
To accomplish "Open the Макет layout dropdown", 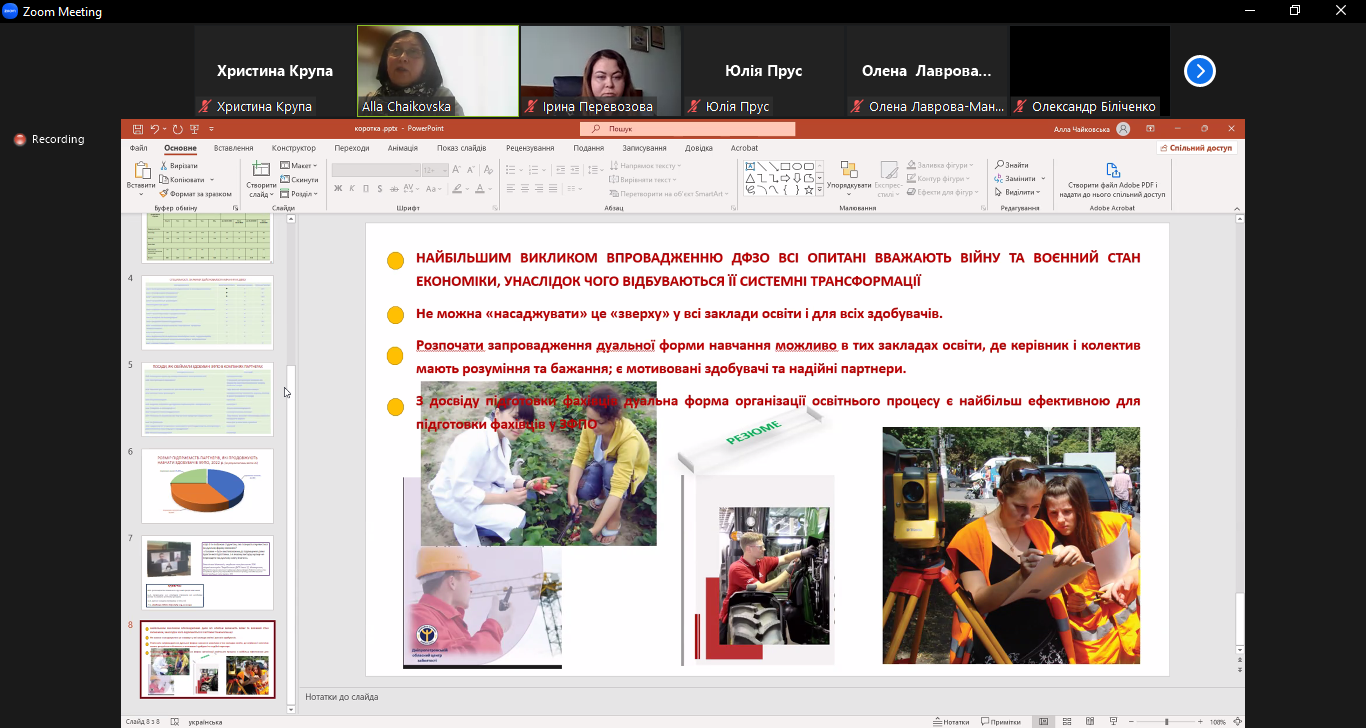I will tap(298, 166).
